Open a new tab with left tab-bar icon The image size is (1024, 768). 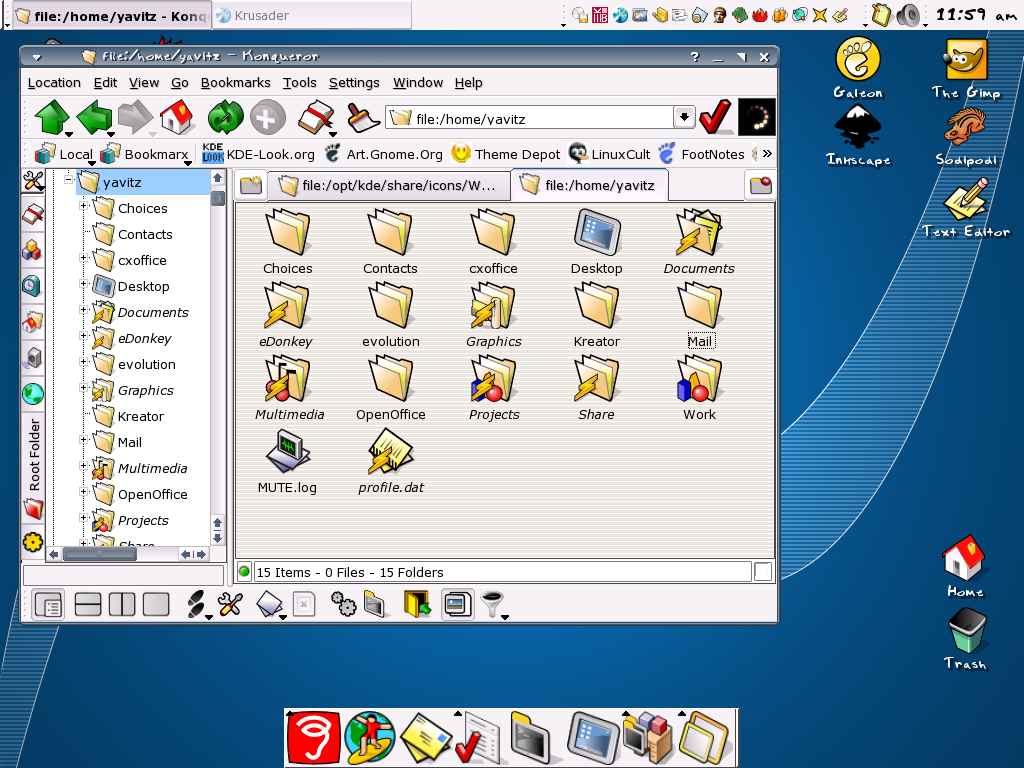coord(251,185)
